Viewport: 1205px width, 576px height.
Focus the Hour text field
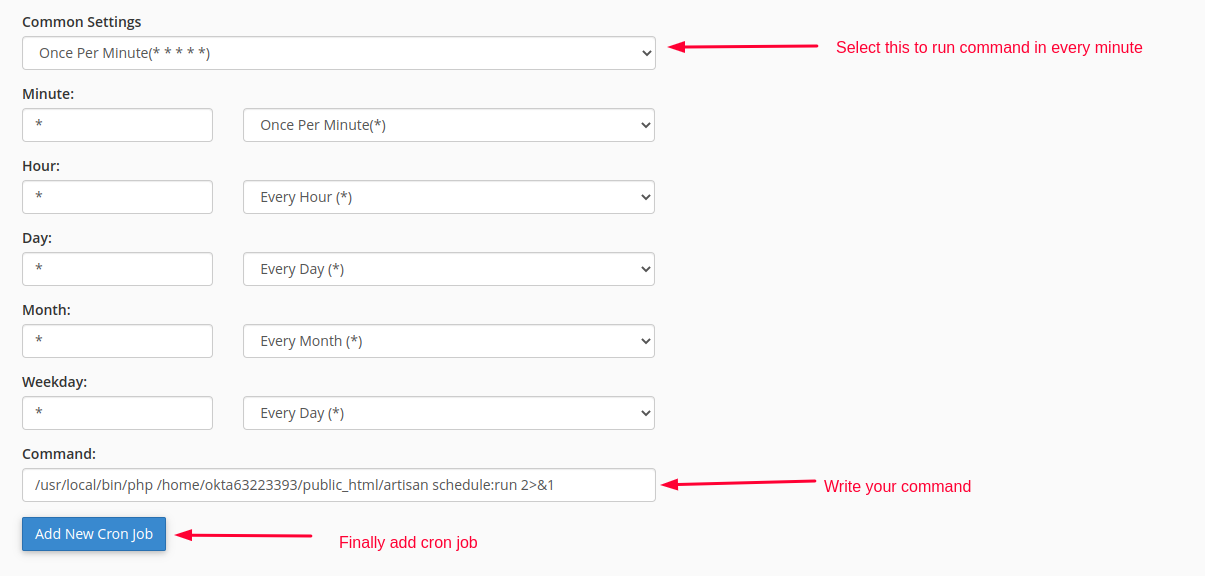(x=117, y=197)
